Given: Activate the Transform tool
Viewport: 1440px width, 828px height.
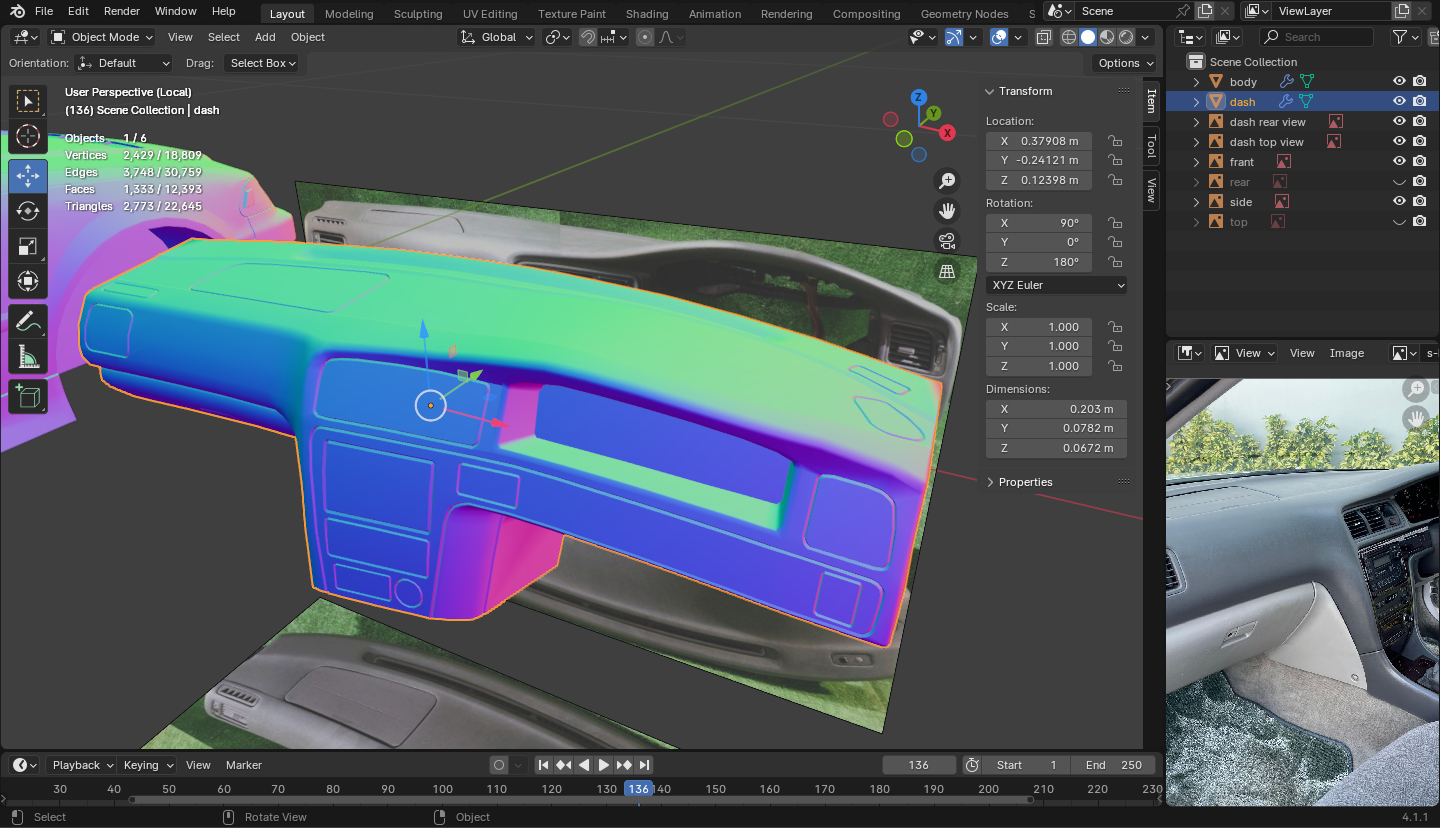Looking at the screenshot, I should (28, 281).
